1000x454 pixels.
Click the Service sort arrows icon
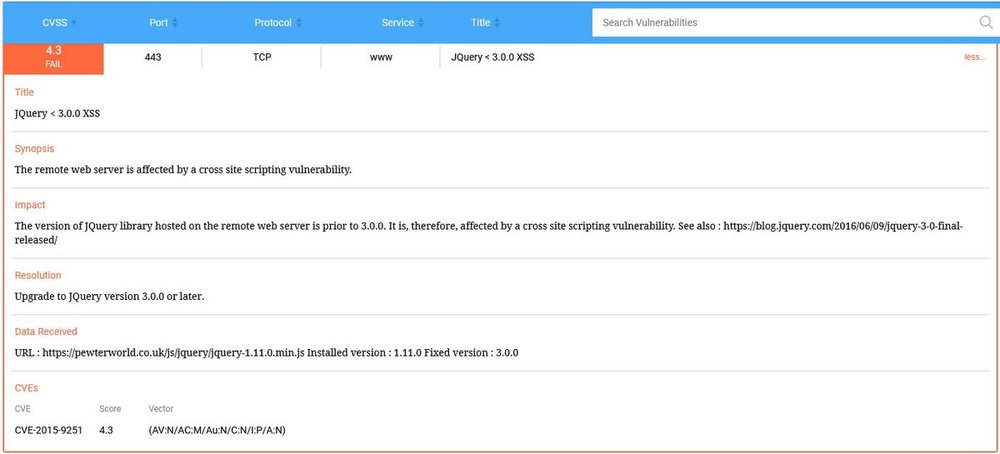coord(421,23)
